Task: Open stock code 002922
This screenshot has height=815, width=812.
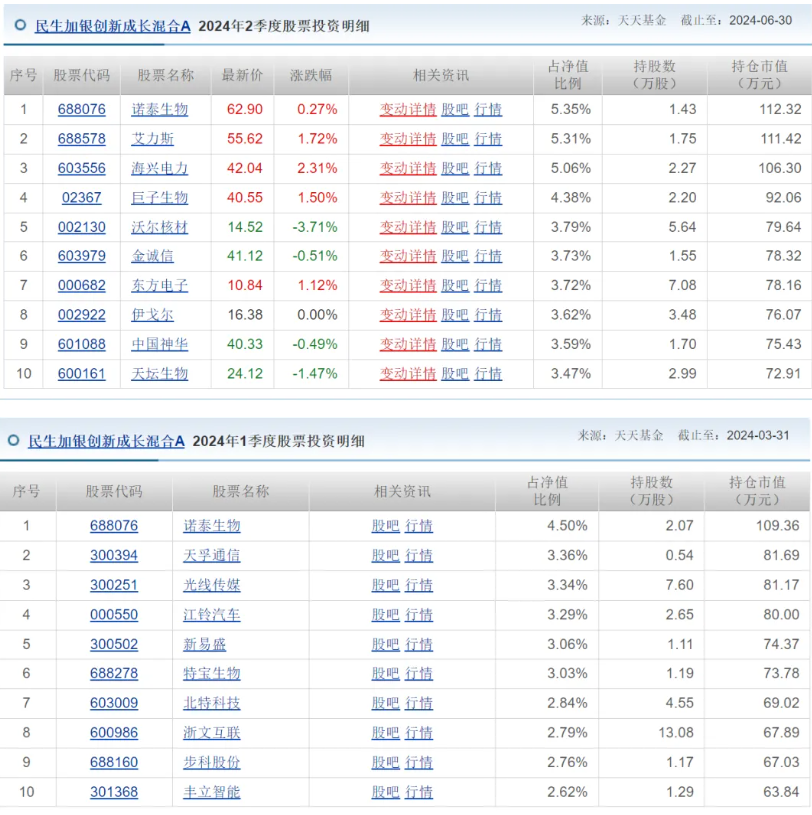Action: tap(82, 315)
